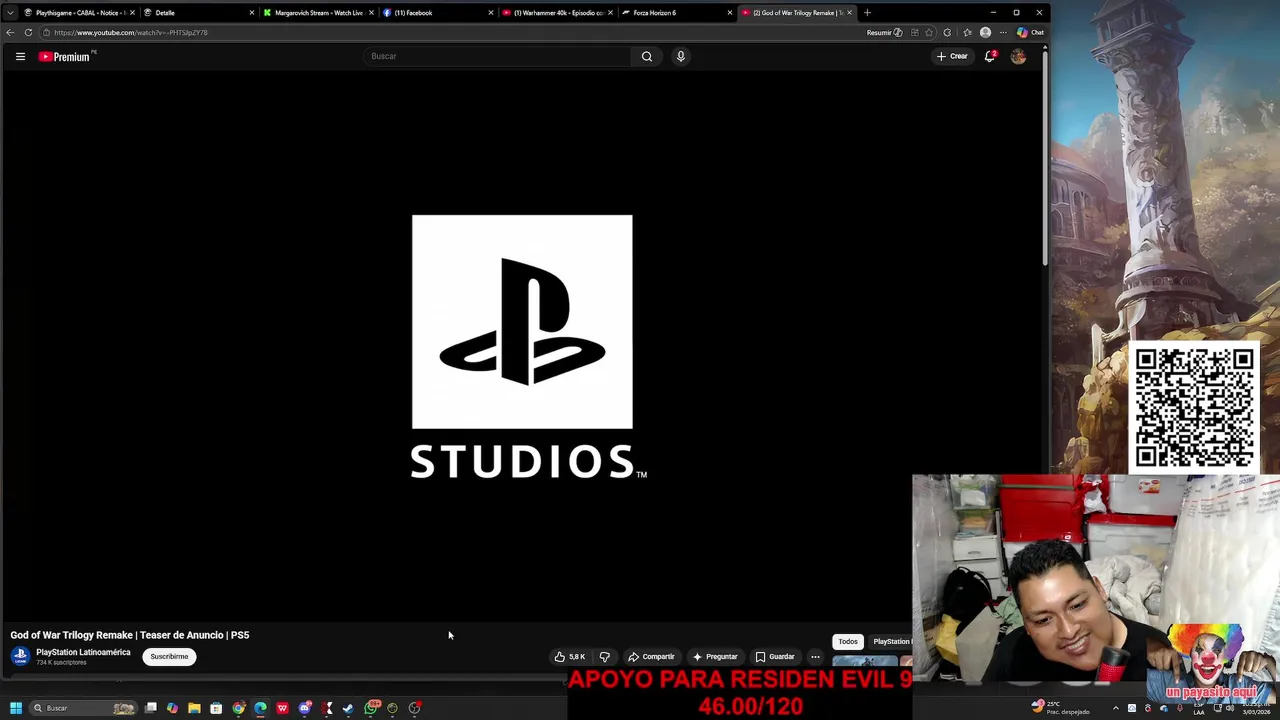Add page to favorites star icon
Viewport: 1280px width, 720px height.
point(929,32)
